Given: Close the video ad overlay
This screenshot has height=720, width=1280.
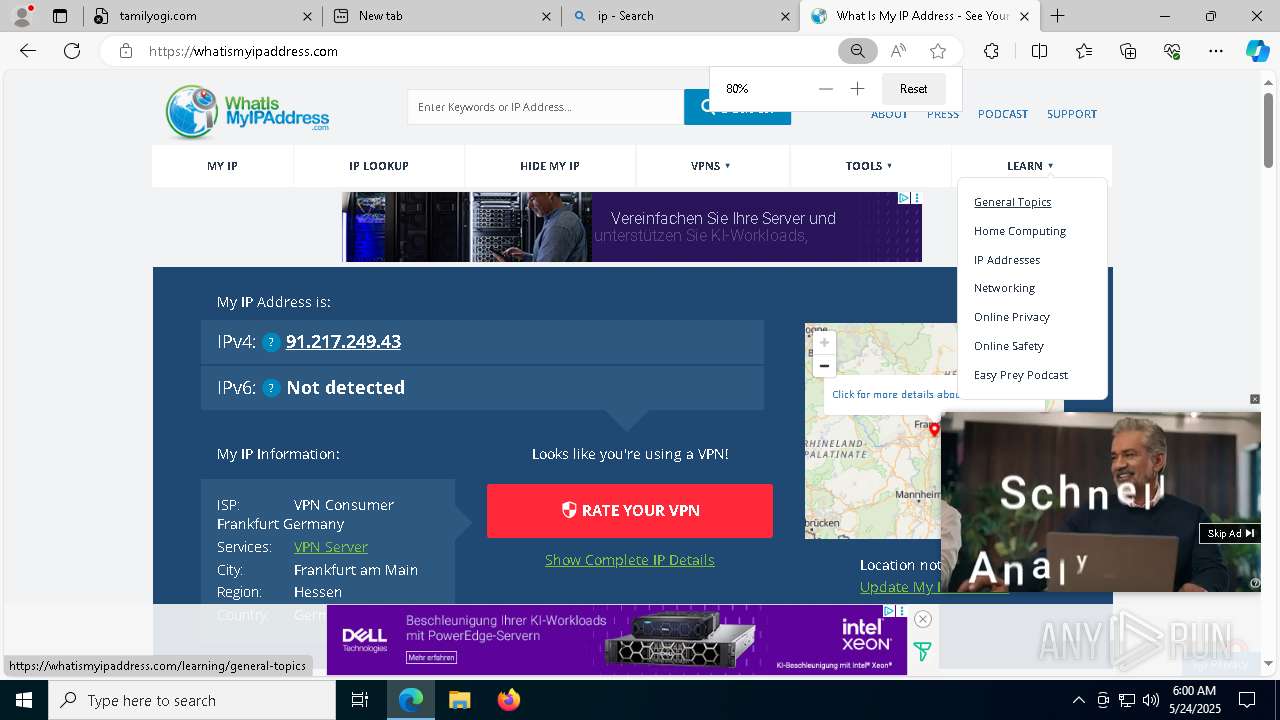Looking at the screenshot, I should pos(1255,399).
